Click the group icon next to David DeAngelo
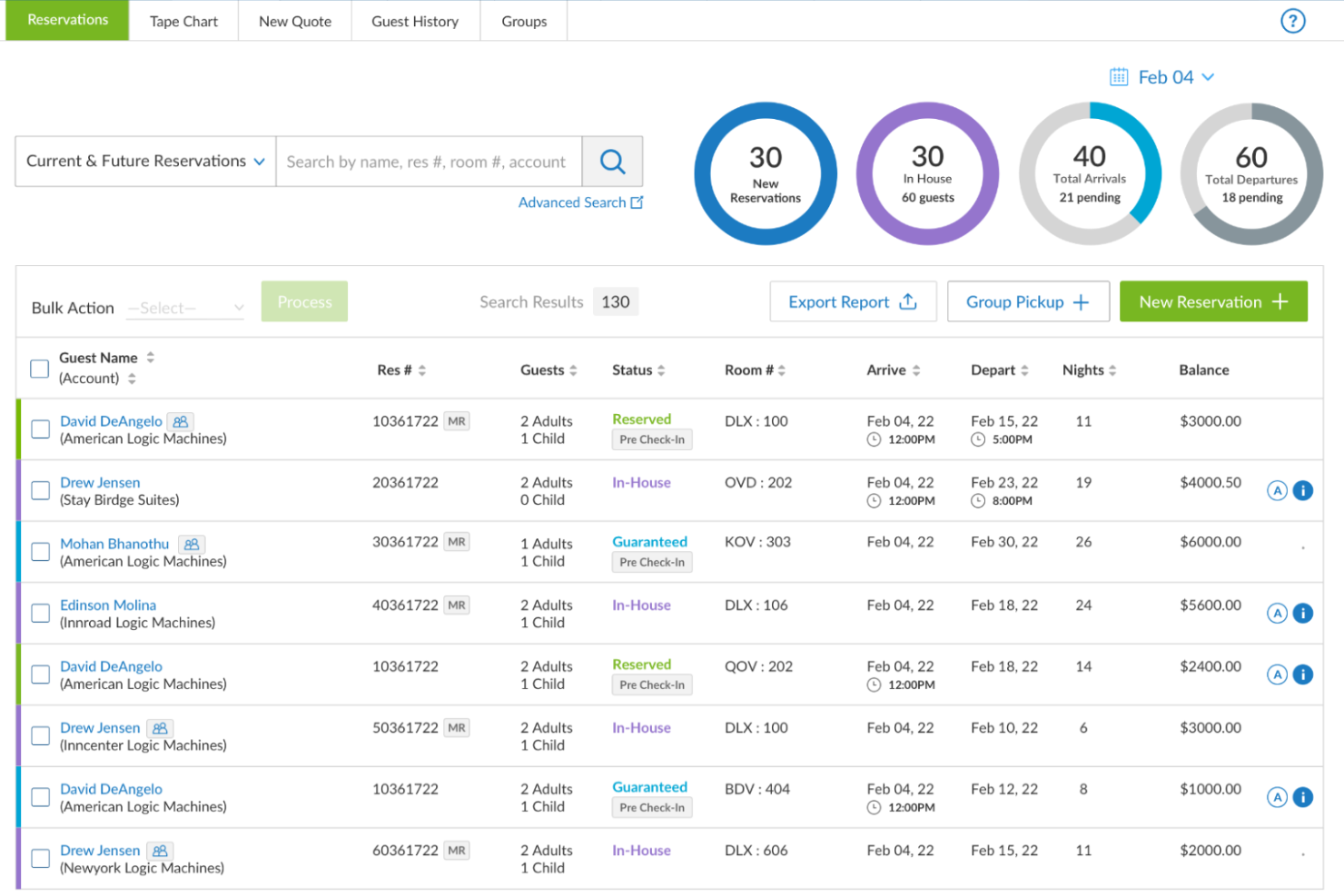Screen dimensions: 1344x896 pyautogui.click(x=179, y=420)
